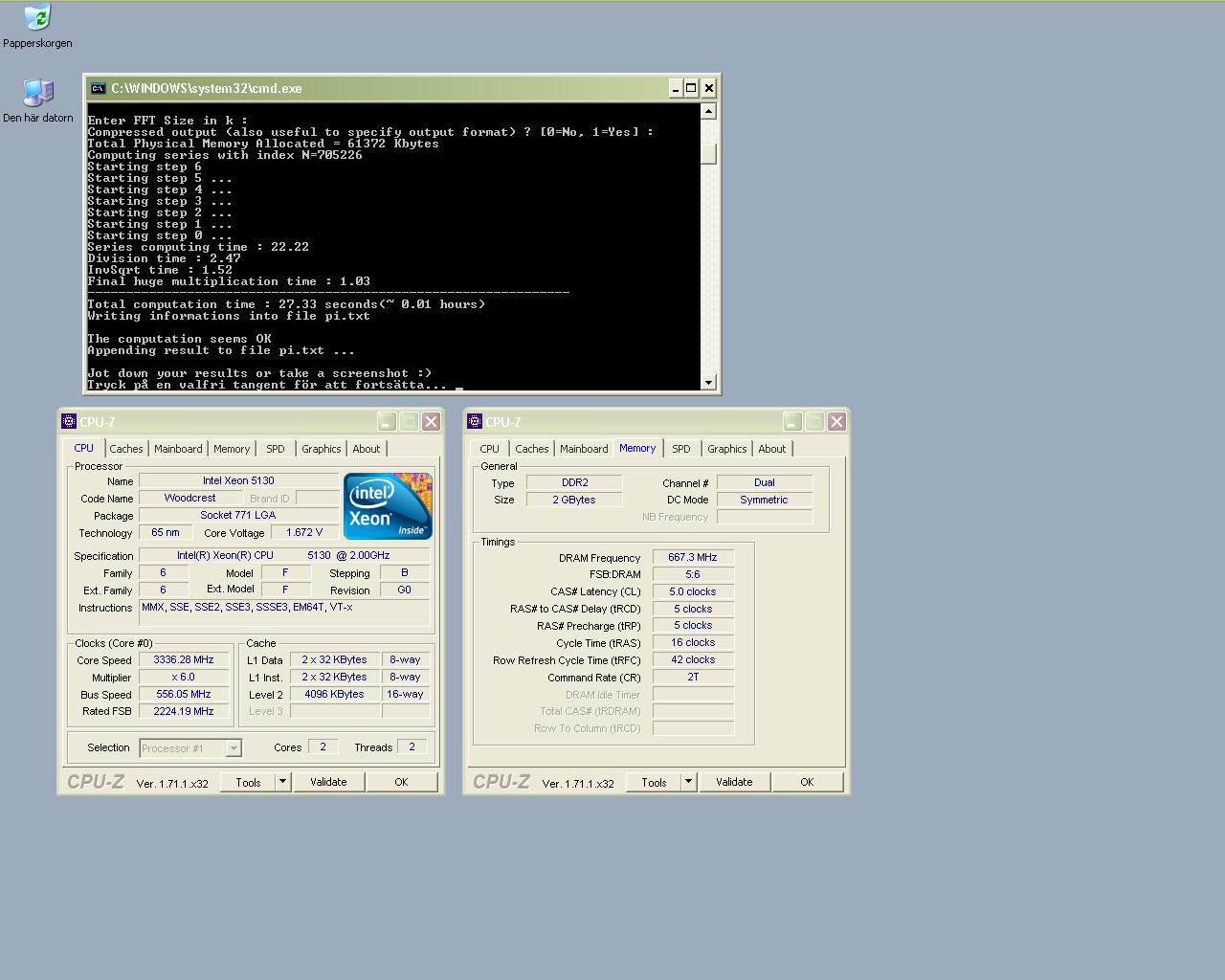
Task: Click the DRAM Frequency value 667.3 MHz
Action: tap(693, 557)
